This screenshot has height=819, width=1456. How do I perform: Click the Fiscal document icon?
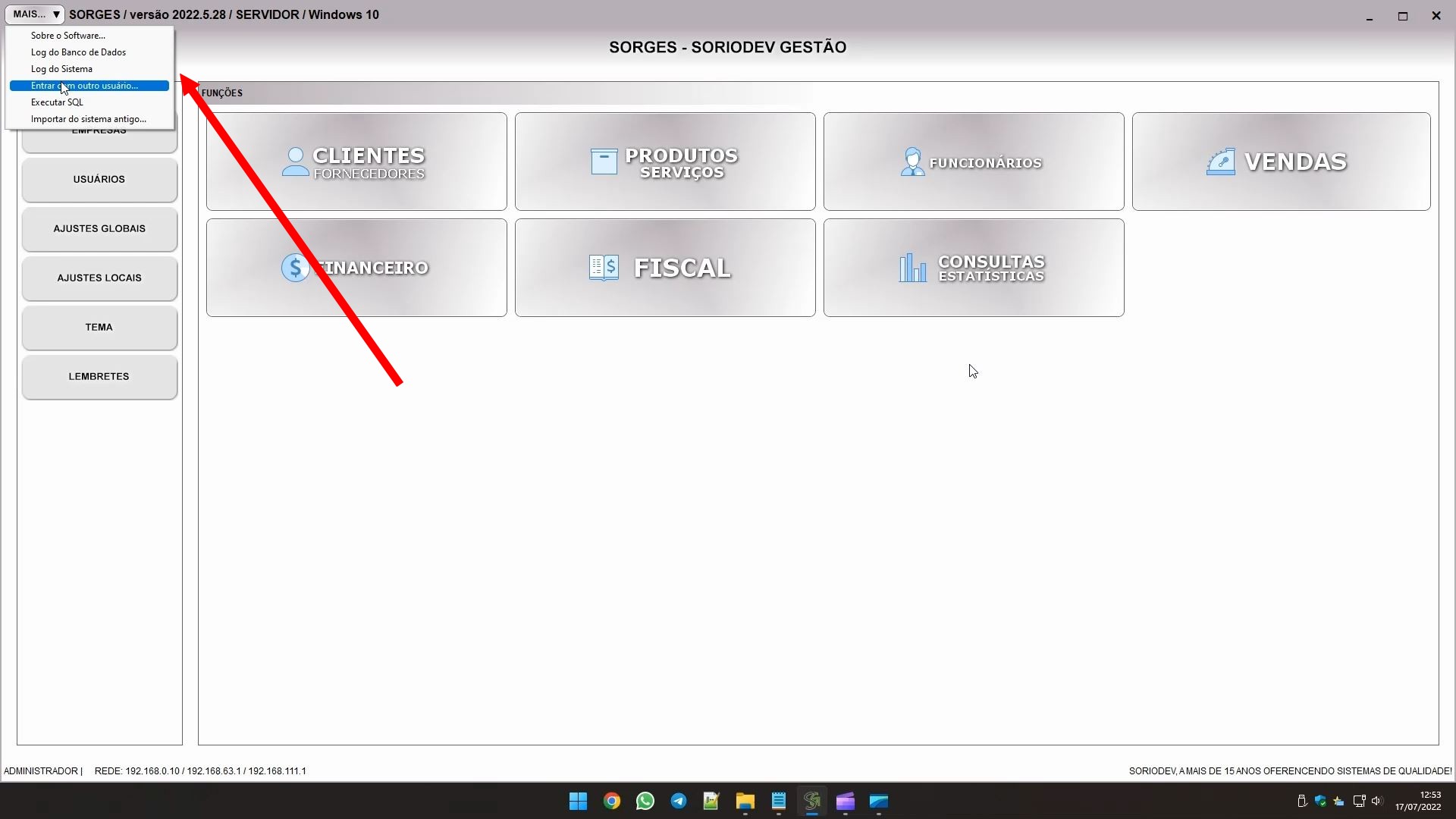pos(604,268)
